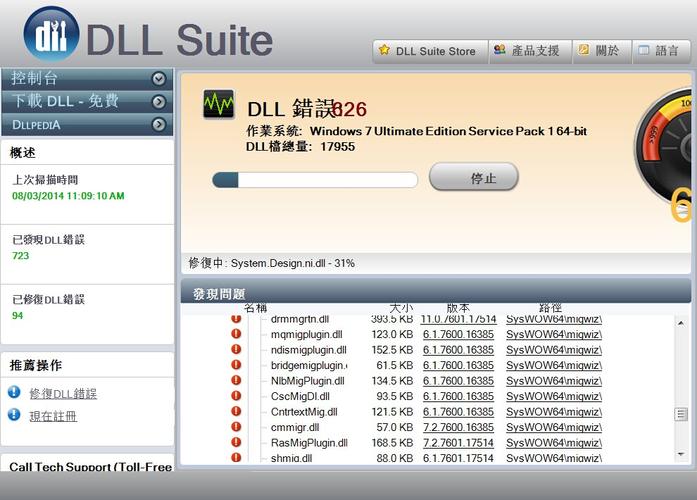
Task: Click scrollbar down arrow in problems list
Action: 681,454
